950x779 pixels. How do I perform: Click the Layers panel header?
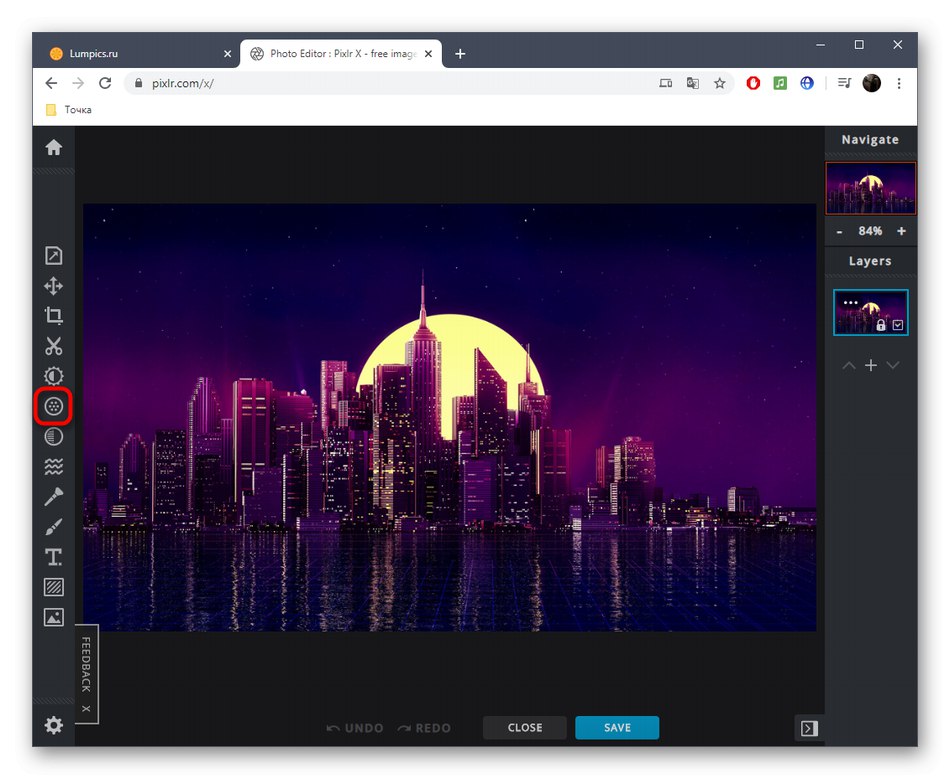(x=870, y=261)
